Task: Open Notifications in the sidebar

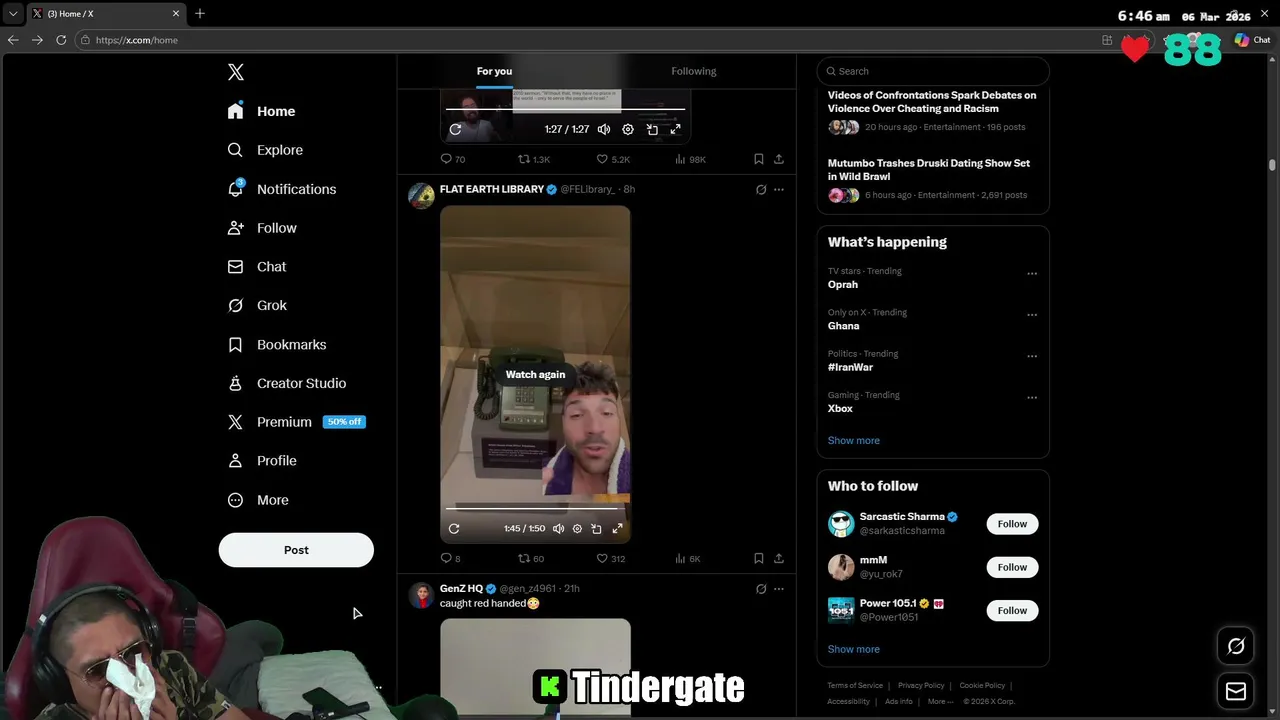Action: pos(282,189)
